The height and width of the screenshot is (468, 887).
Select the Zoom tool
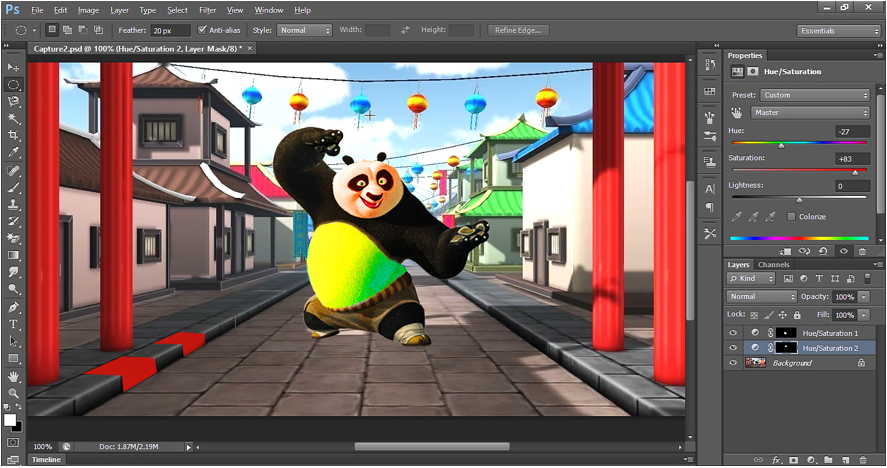(x=13, y=393)
